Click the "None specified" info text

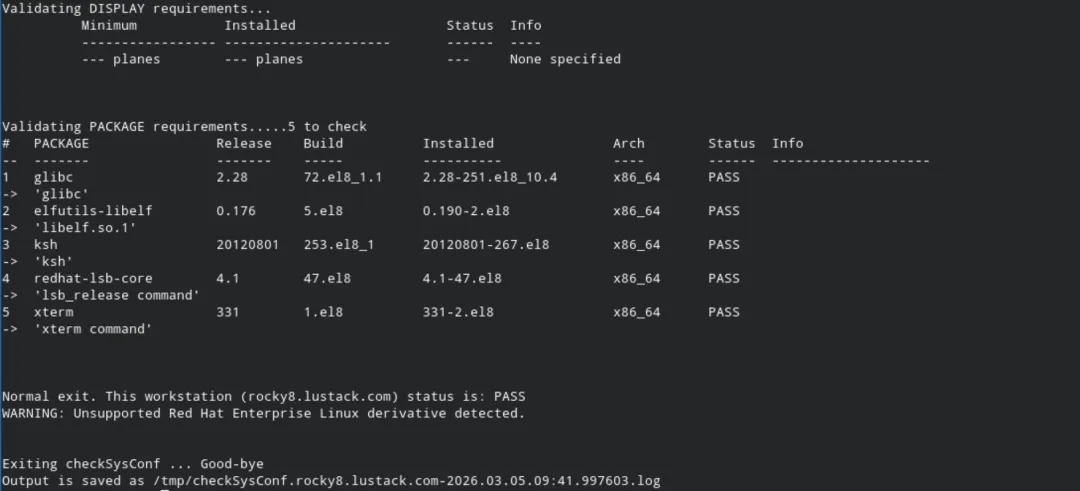(x=565, y=59)
